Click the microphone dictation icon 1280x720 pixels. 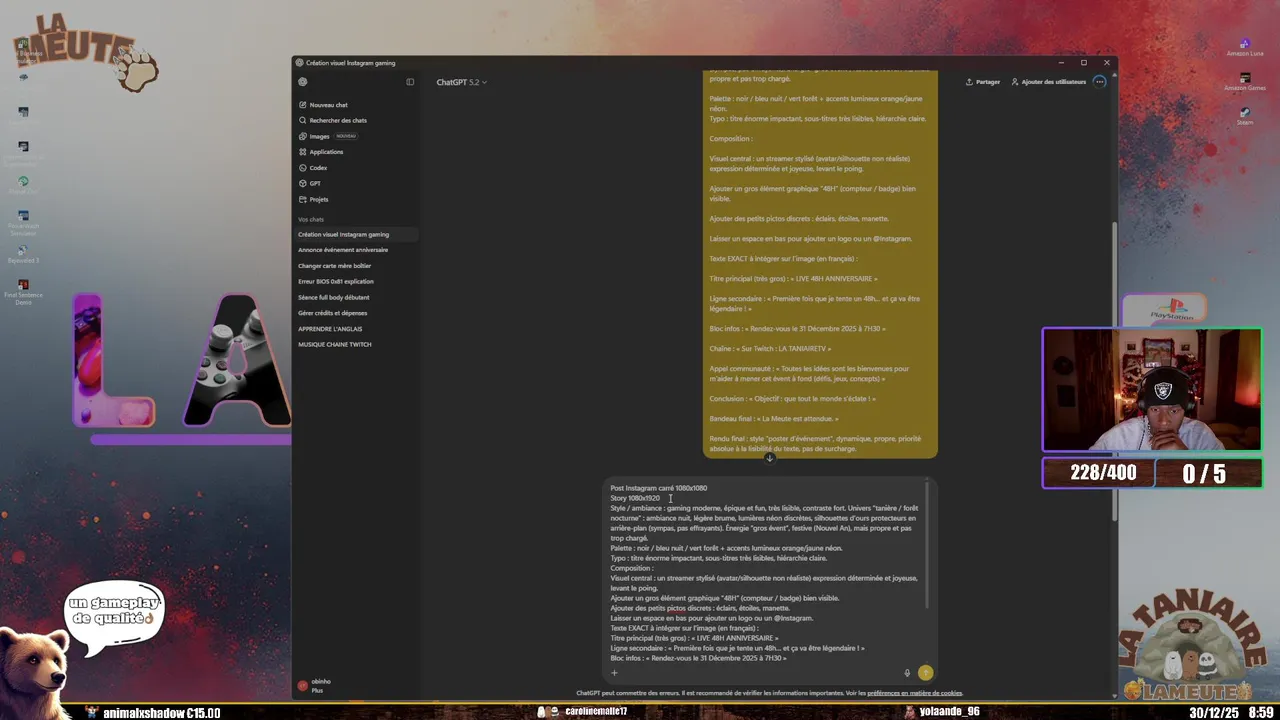click(907, 673)
